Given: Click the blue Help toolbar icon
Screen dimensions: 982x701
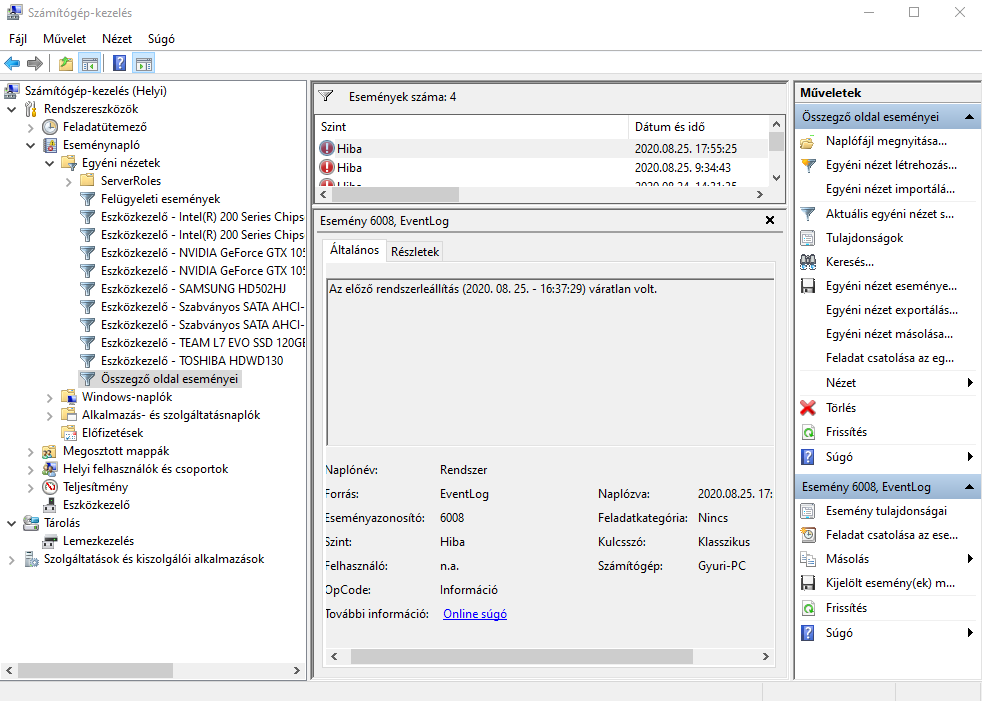Looking at the screenshot, I should pyautogui.click(x=120, y=63).
